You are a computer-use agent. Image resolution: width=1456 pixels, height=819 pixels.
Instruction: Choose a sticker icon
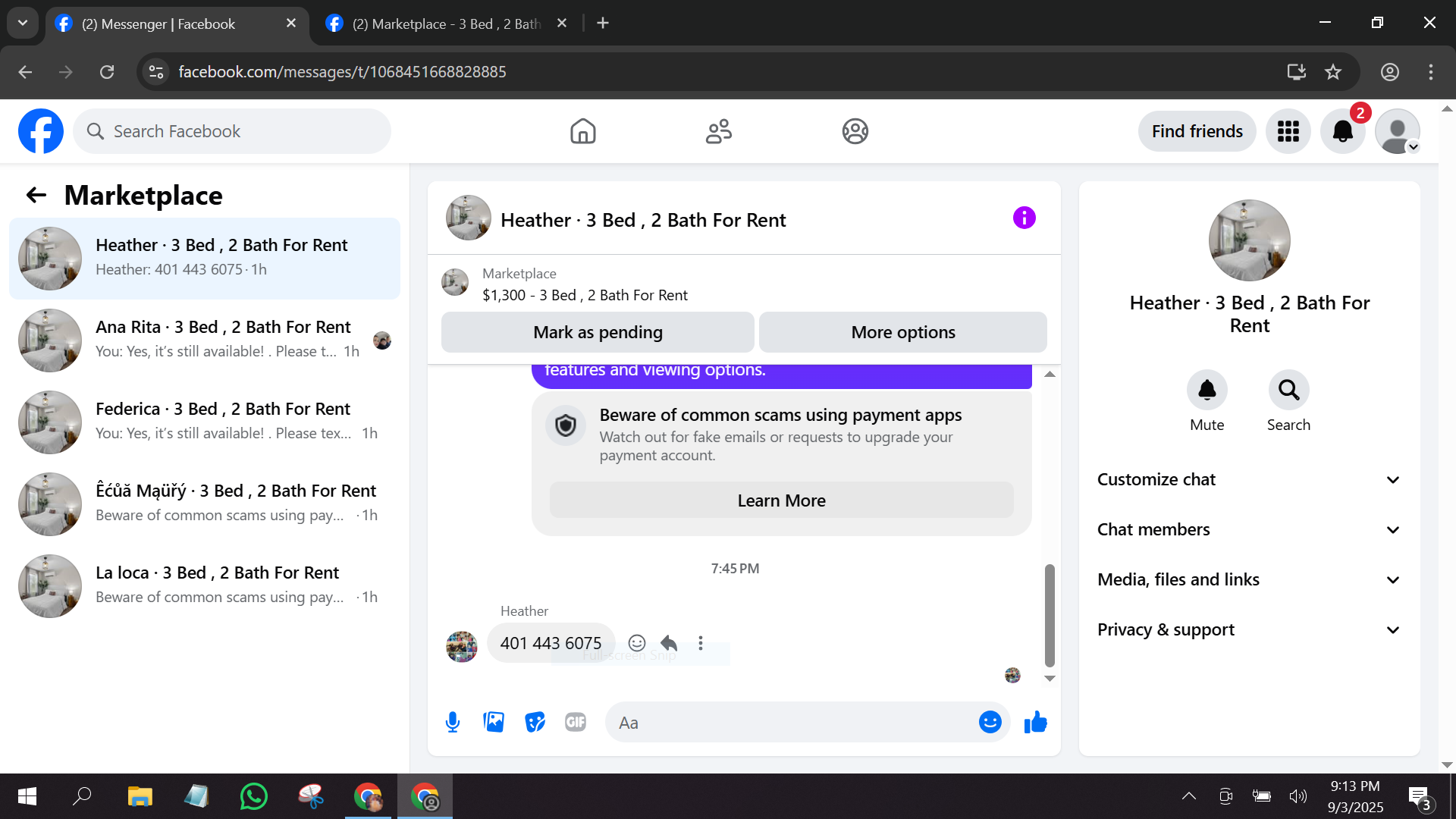pos(535,722)
